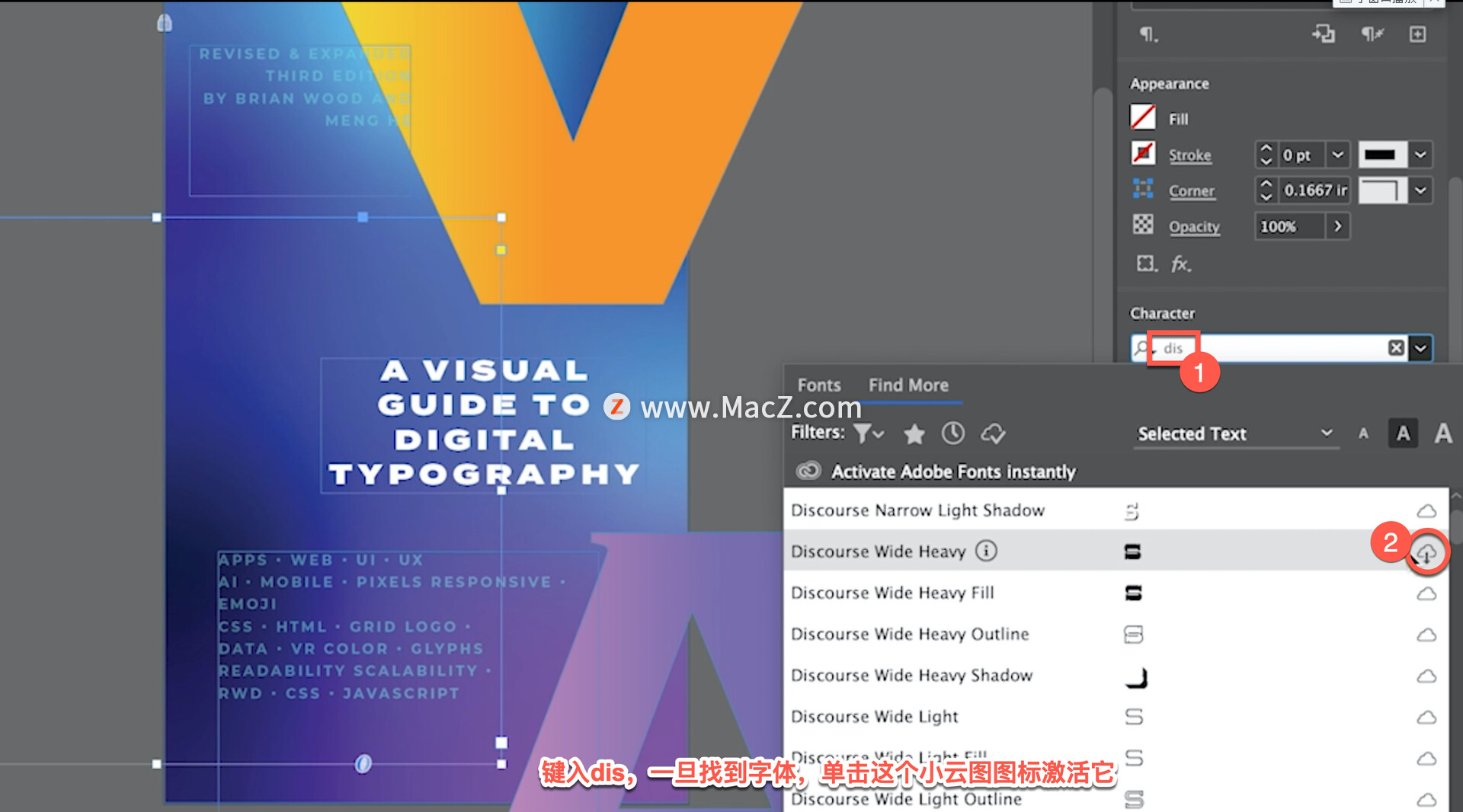1463x812 pixels.
Task: Expand the stroke style dropdown arrow
Action: tap(1420, 155)
